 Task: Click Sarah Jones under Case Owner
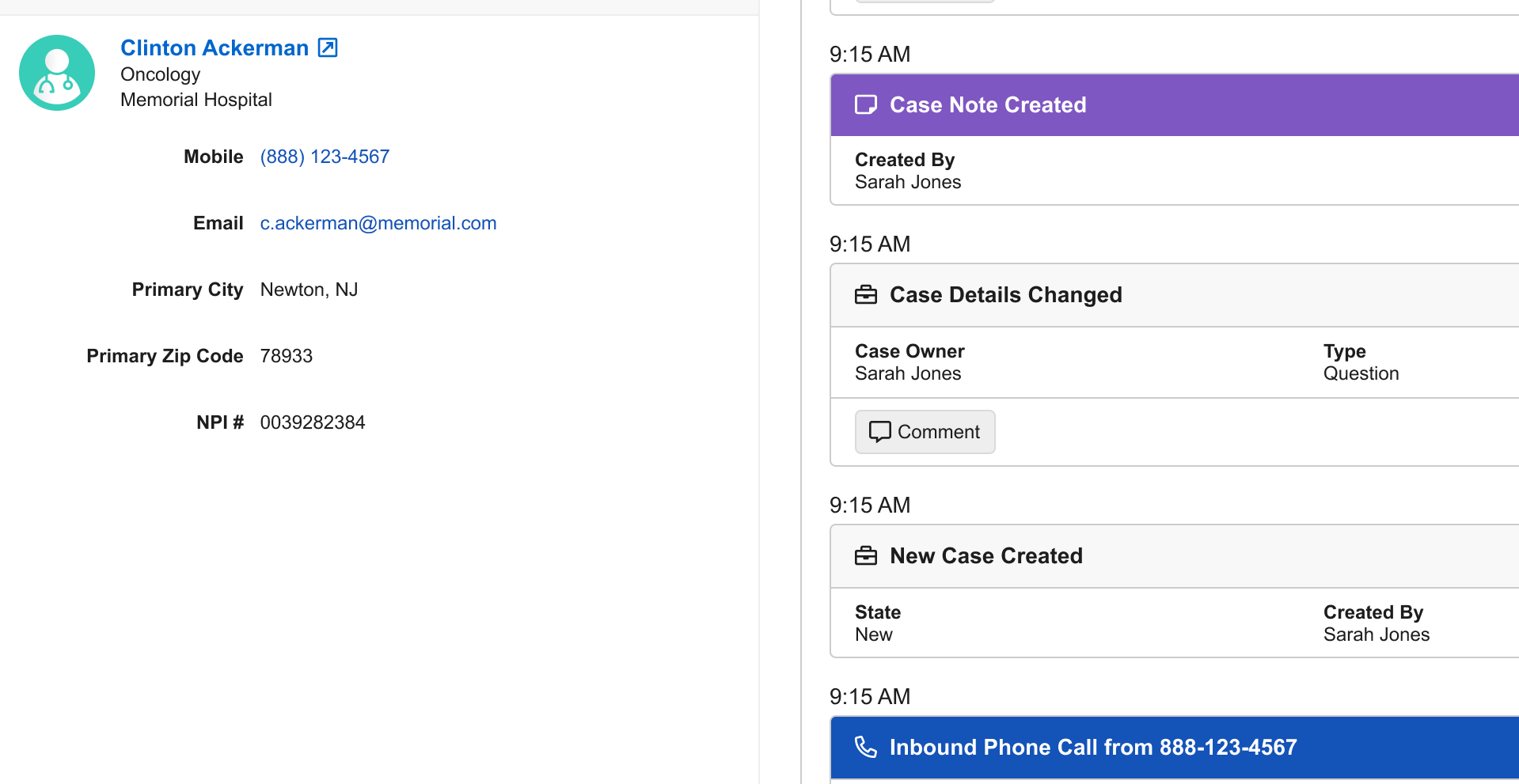point(908,373)
